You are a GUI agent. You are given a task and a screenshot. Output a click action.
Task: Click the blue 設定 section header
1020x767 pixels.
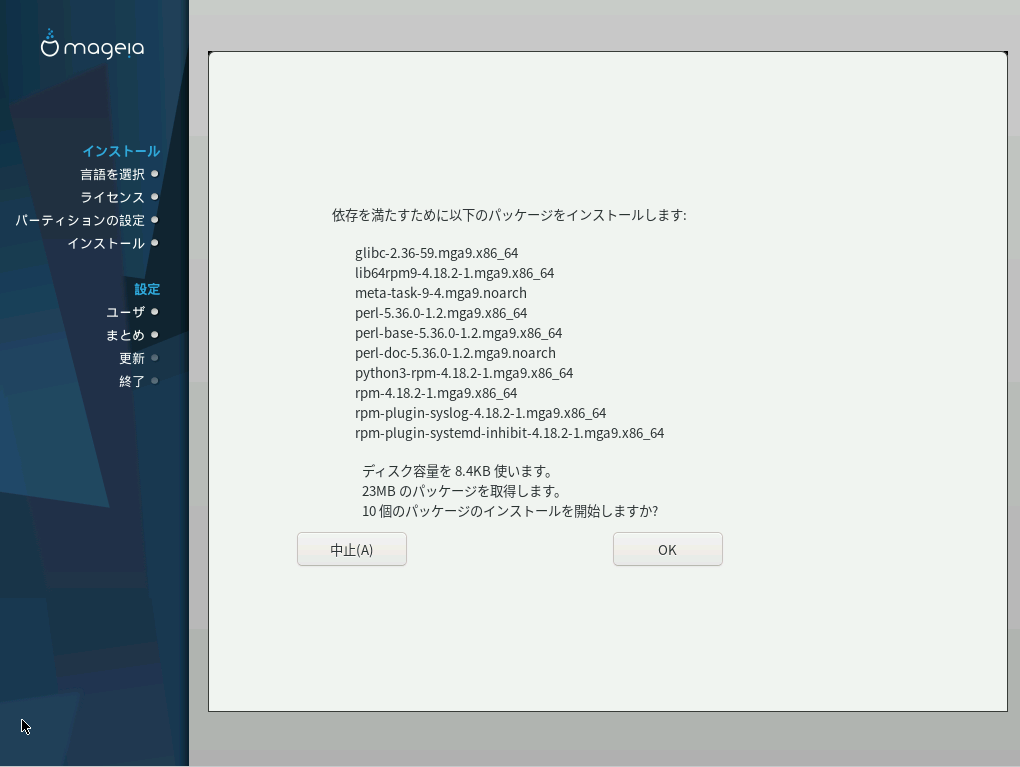tap(147, 289)
